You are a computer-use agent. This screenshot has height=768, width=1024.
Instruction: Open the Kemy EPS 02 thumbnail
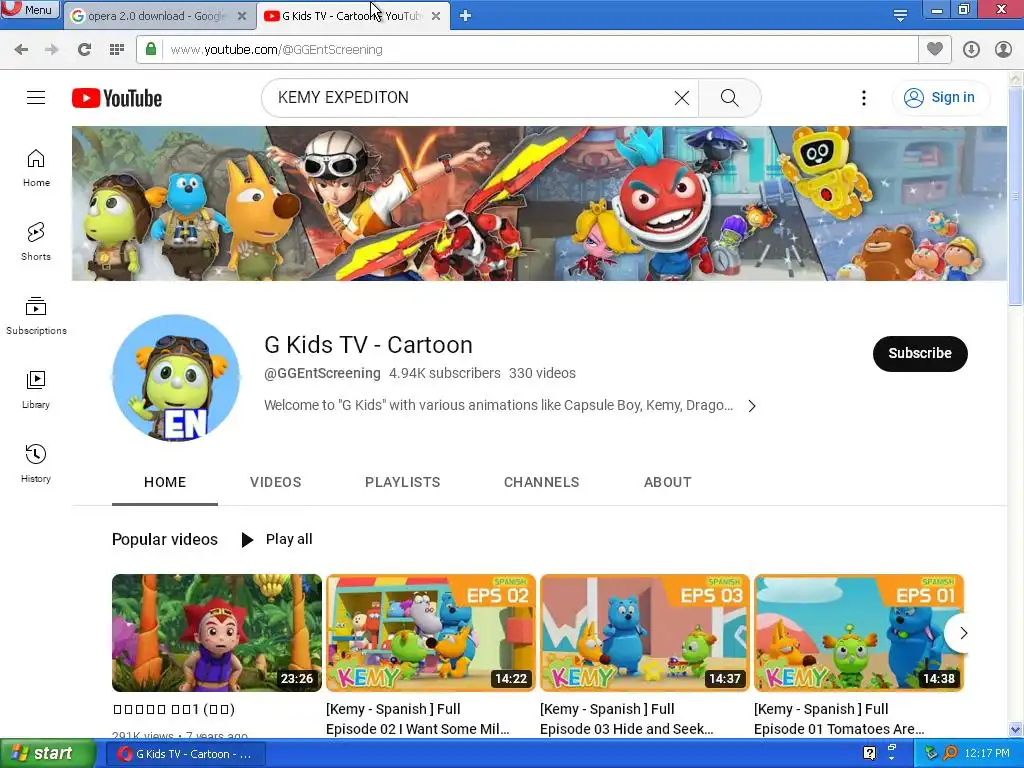431,633
